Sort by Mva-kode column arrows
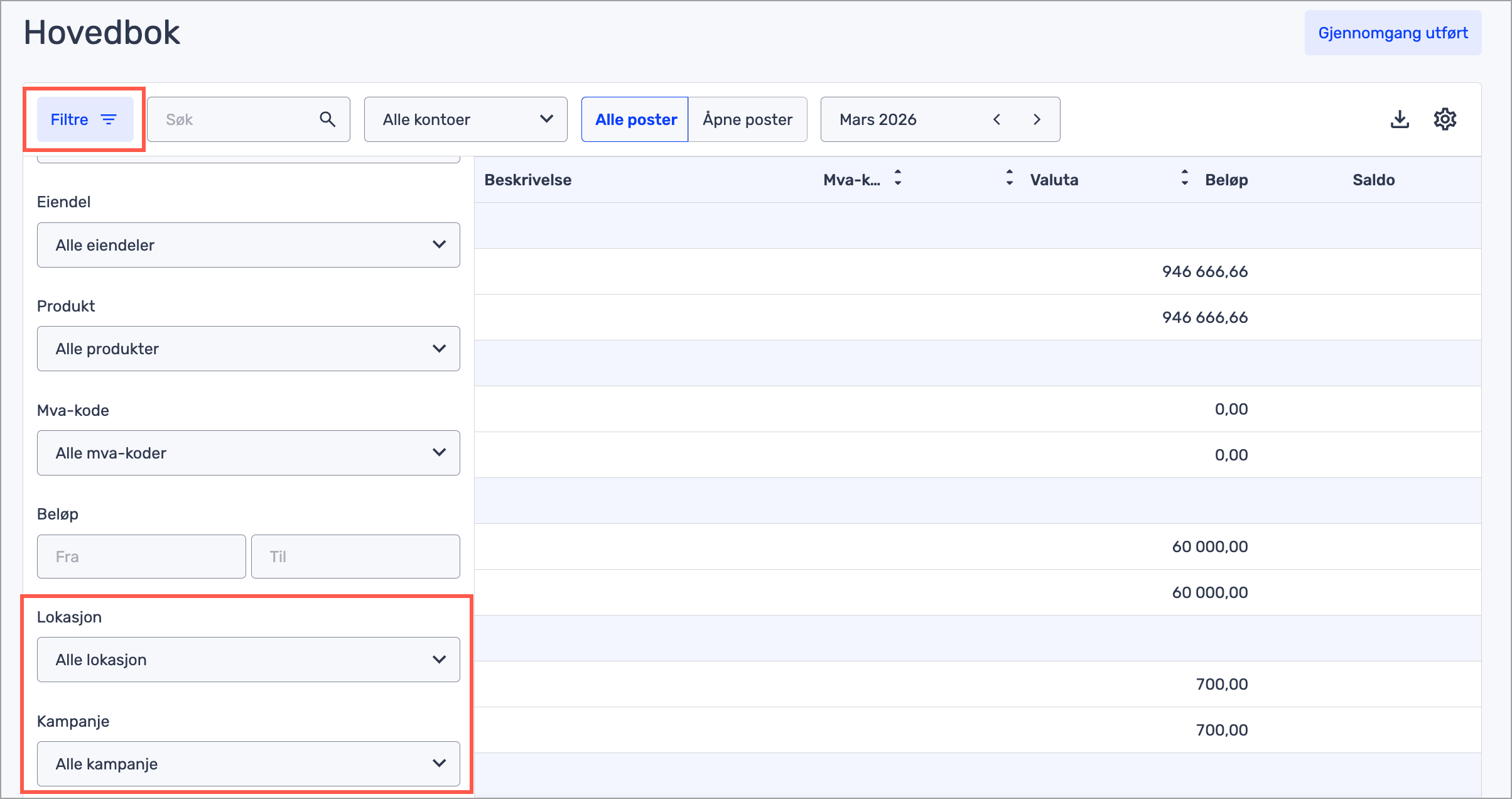This screenshot has height=799, width=1512. 898,178
